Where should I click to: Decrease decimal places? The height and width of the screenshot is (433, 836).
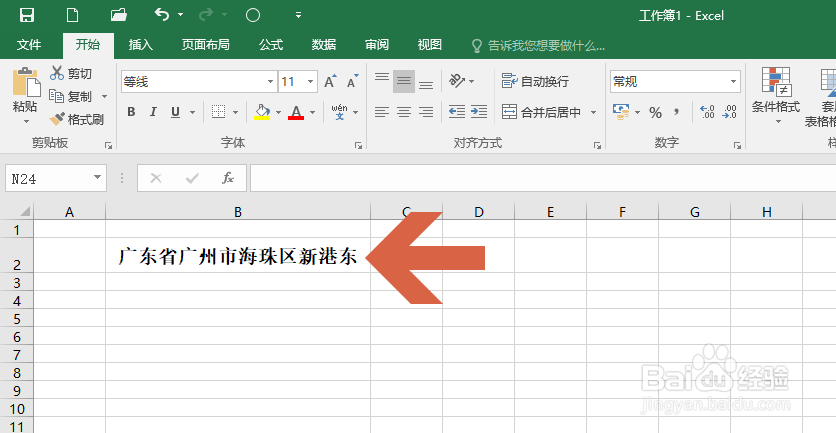[729, 112]
